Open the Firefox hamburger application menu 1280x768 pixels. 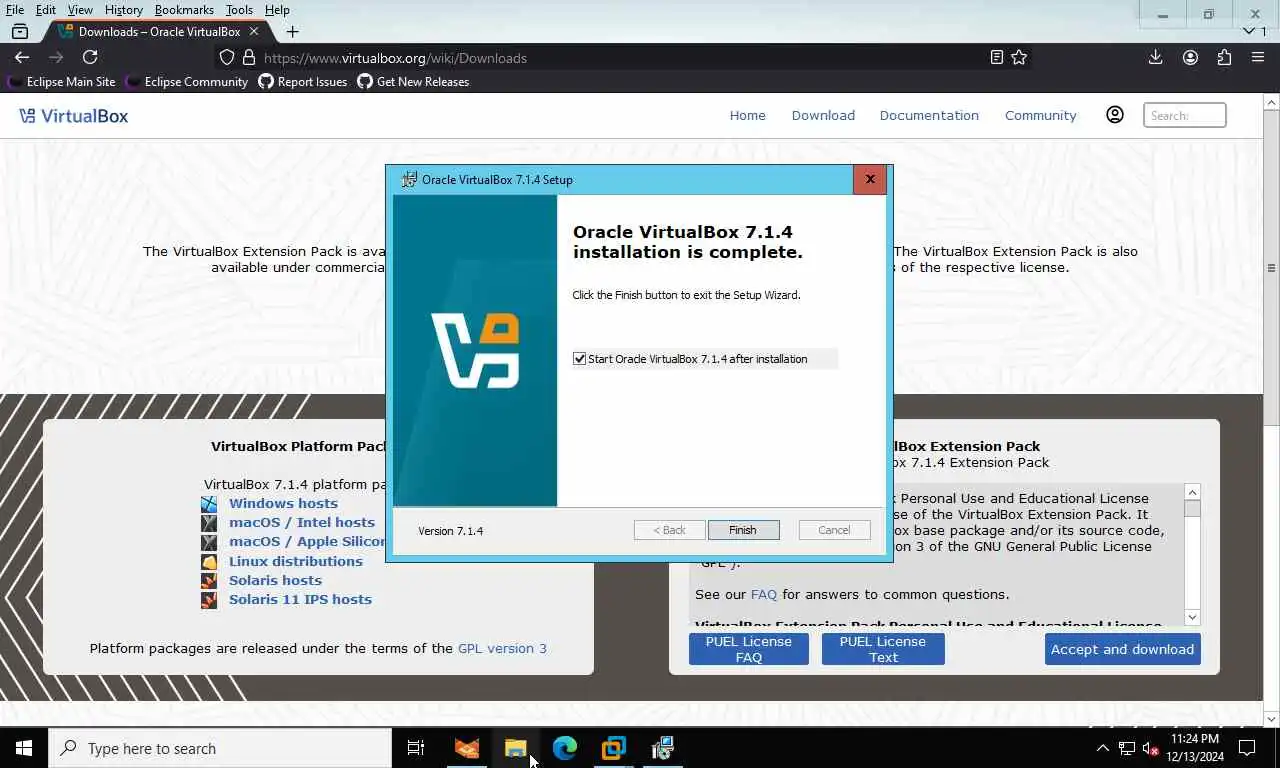(x=1258, y=58)
